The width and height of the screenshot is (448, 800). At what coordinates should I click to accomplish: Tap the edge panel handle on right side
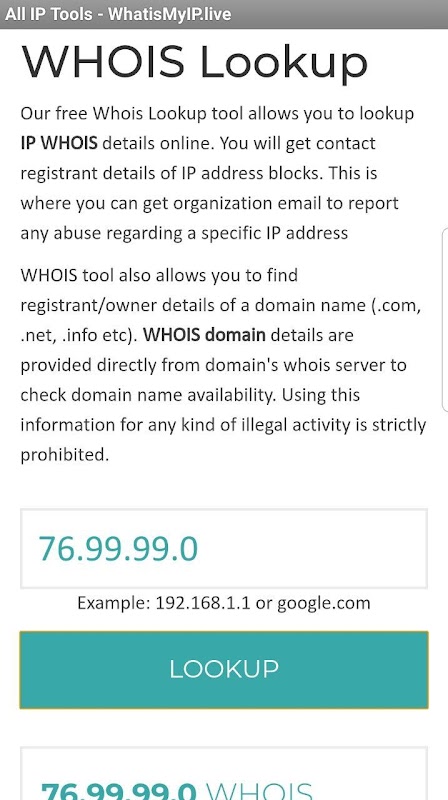coord(444,319)
